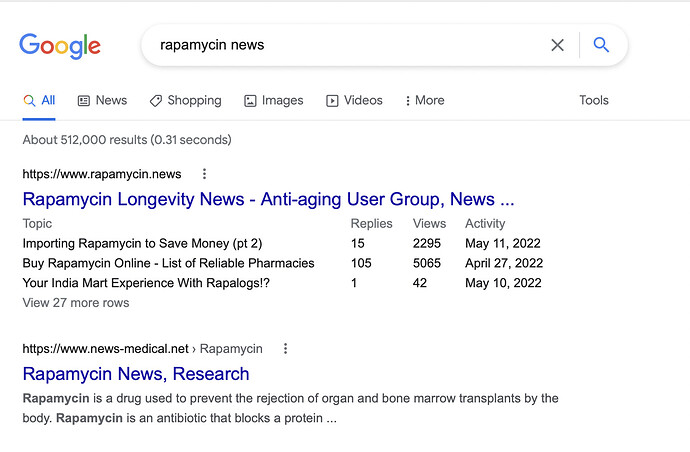Viewport: 690px width, 452px height.
Task: Click the May 11, 2022 activity date
Action: (503, 243)
